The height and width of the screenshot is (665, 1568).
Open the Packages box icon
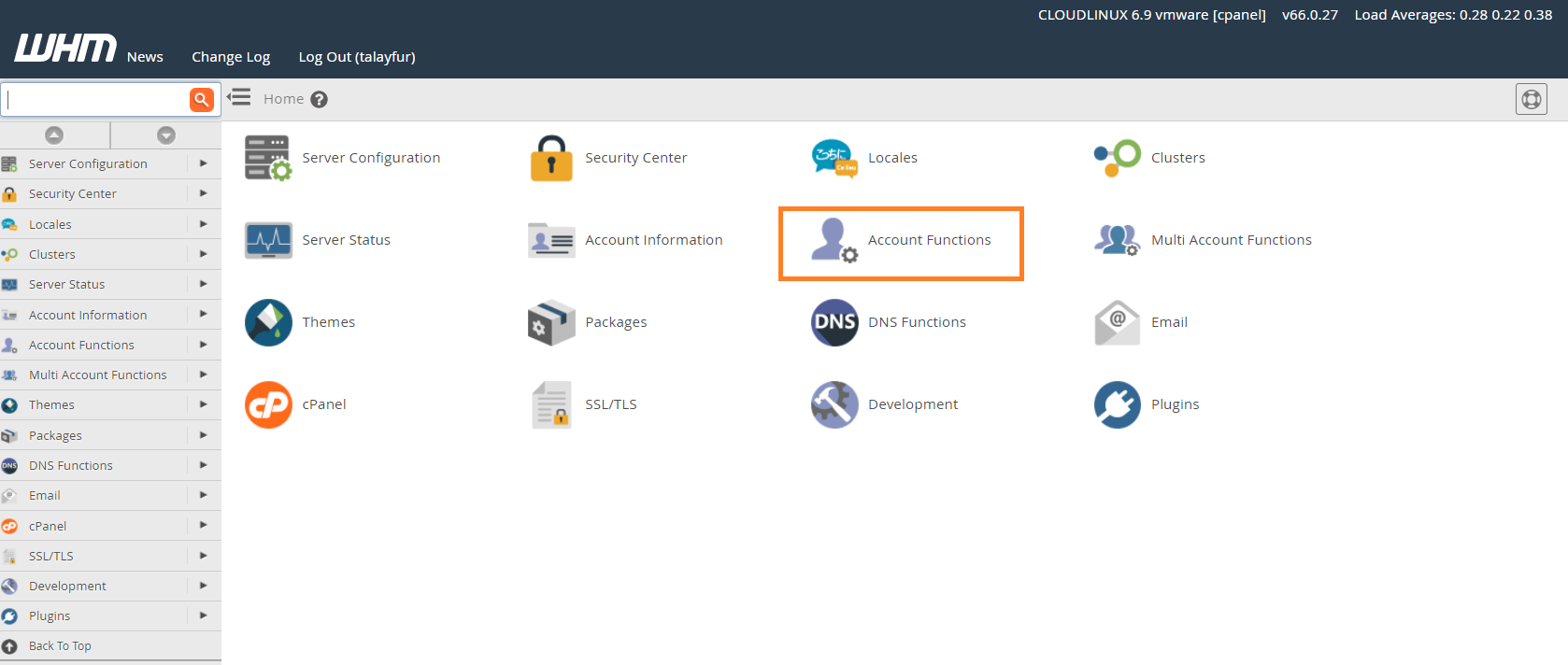[551, 322]
